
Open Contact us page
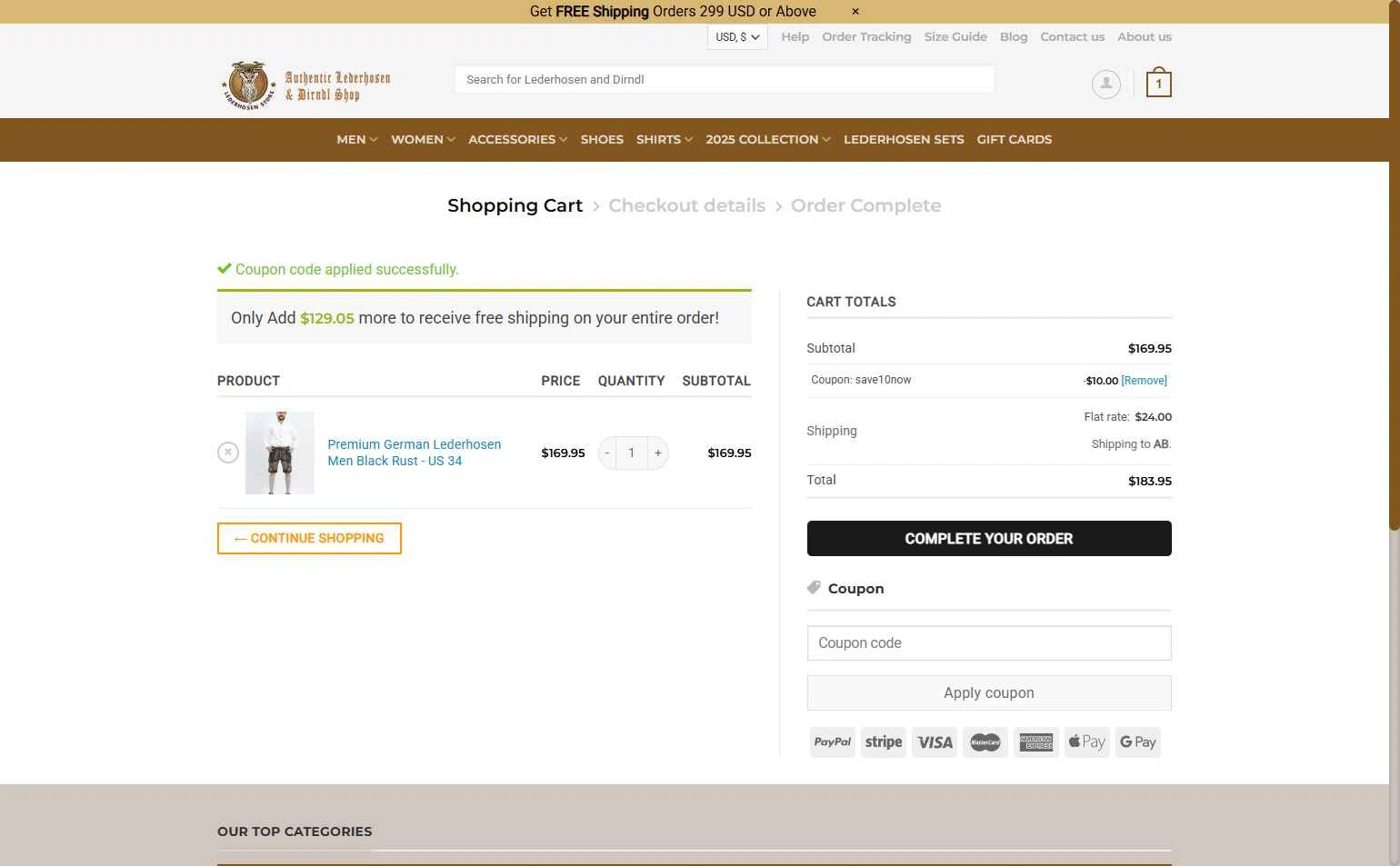tap(1072, 37)
